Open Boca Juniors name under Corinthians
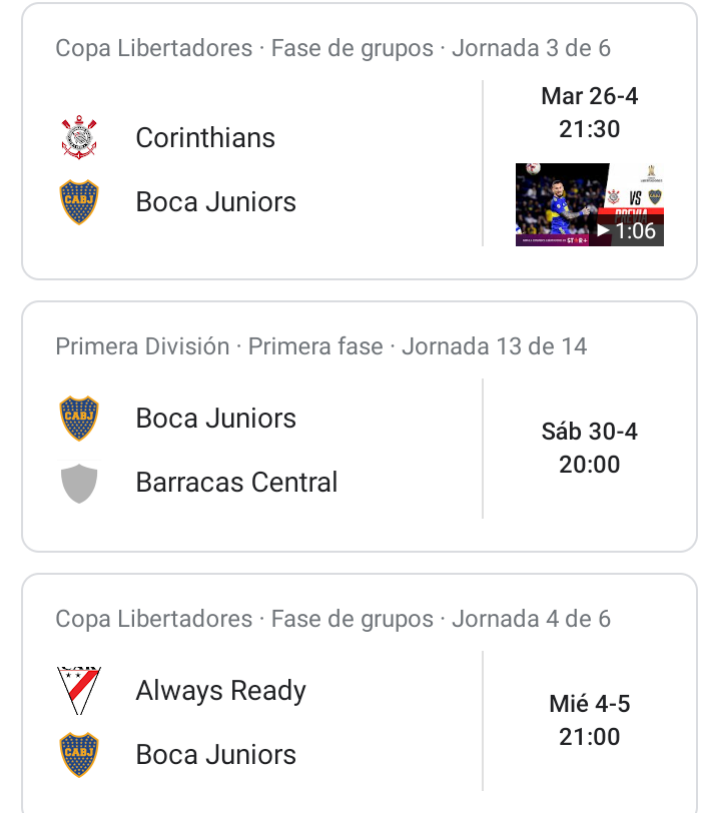 pos(216,202)
